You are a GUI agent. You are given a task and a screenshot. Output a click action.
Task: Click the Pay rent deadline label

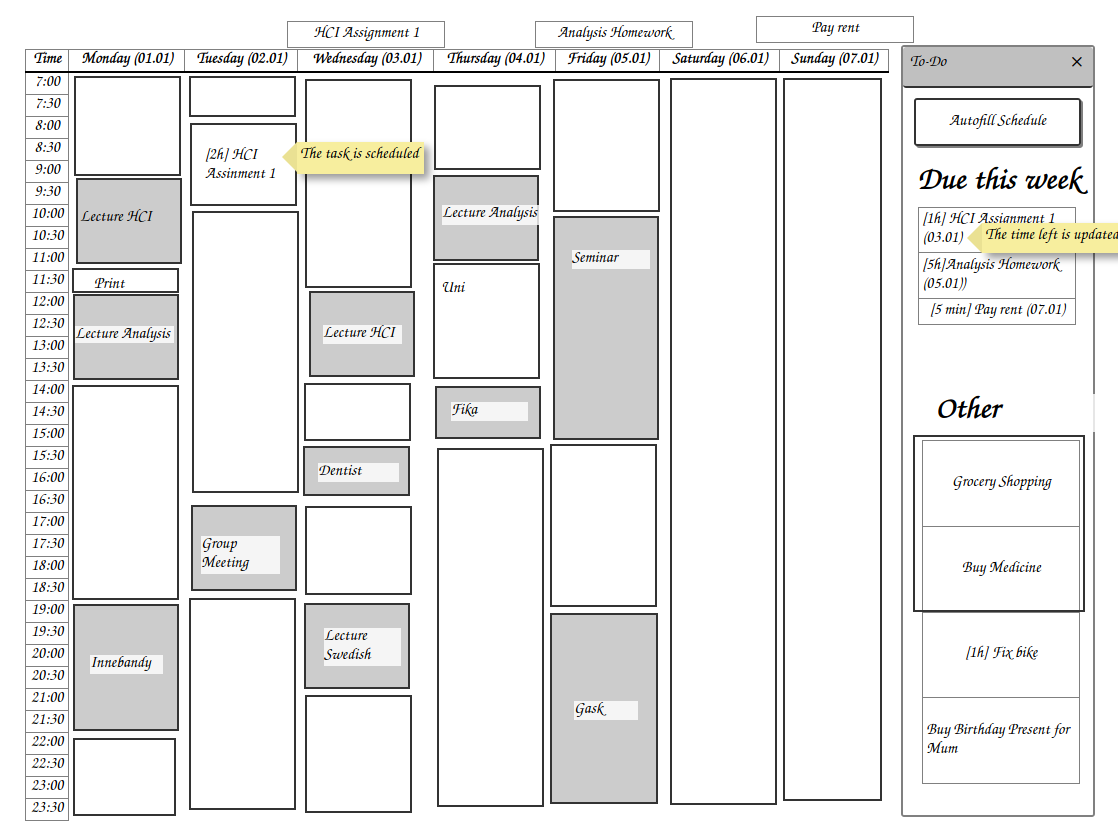pyautogui.click(x=834, y=29)
